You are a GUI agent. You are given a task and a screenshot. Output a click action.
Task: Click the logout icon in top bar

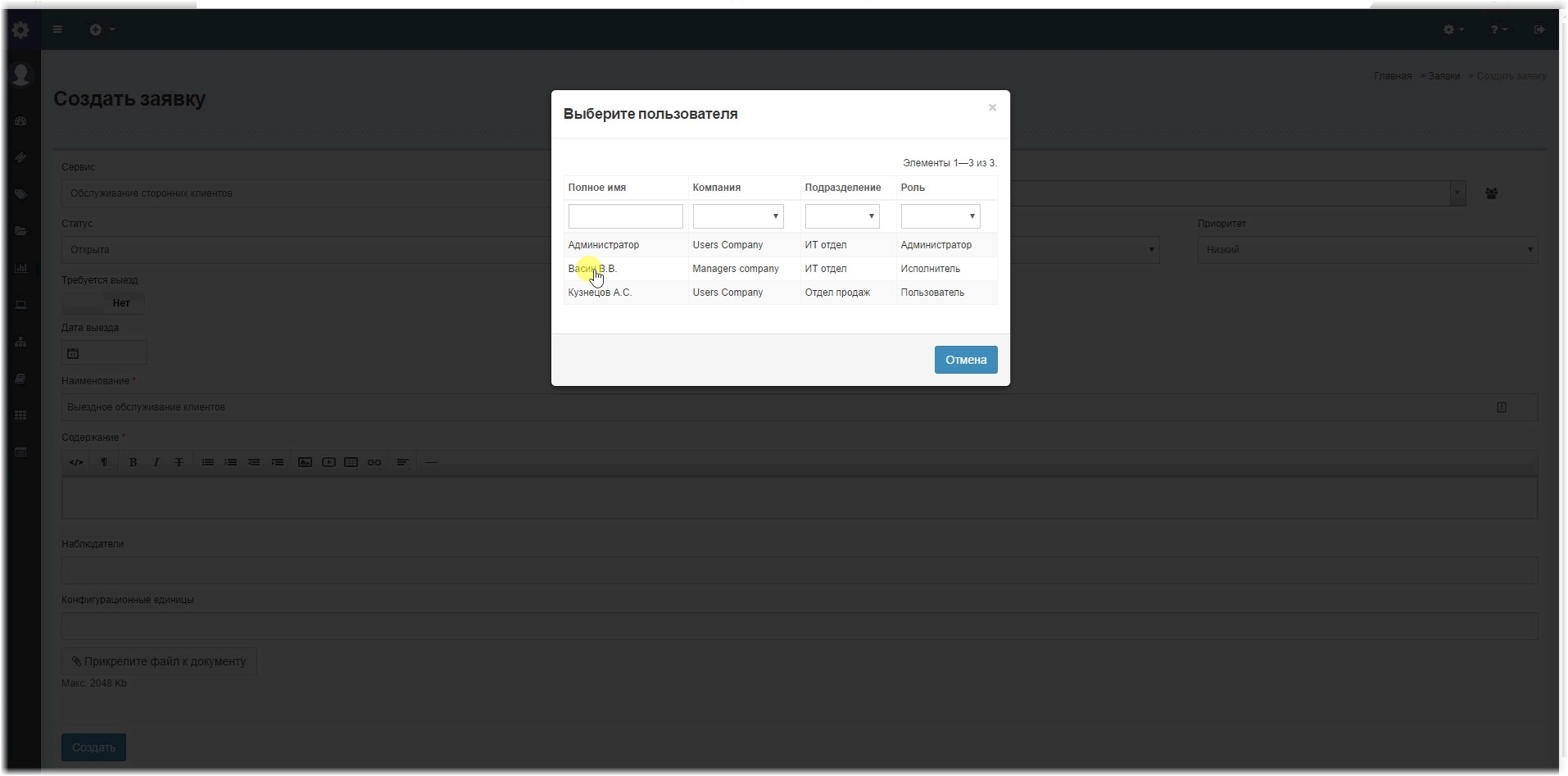1539,29
